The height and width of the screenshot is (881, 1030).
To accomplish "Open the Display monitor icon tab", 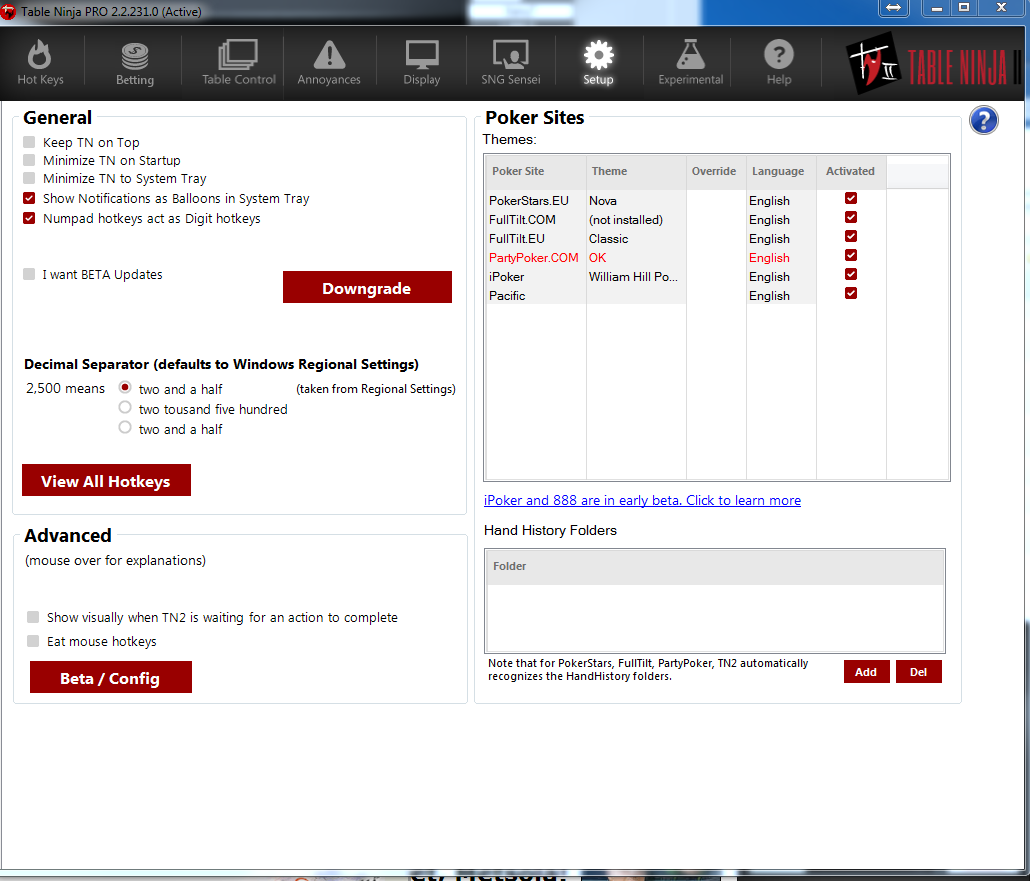I will 422,63.
